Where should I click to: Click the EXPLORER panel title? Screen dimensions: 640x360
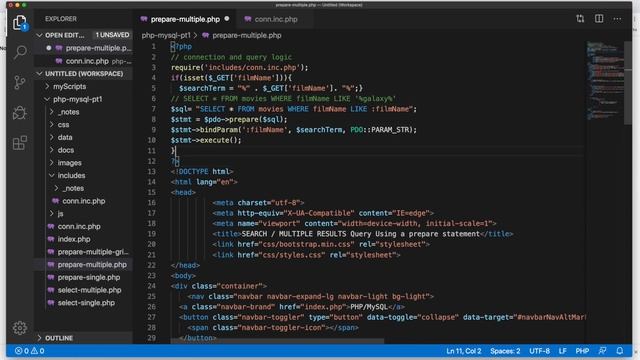pyautogui.click(x=61, y=19)
